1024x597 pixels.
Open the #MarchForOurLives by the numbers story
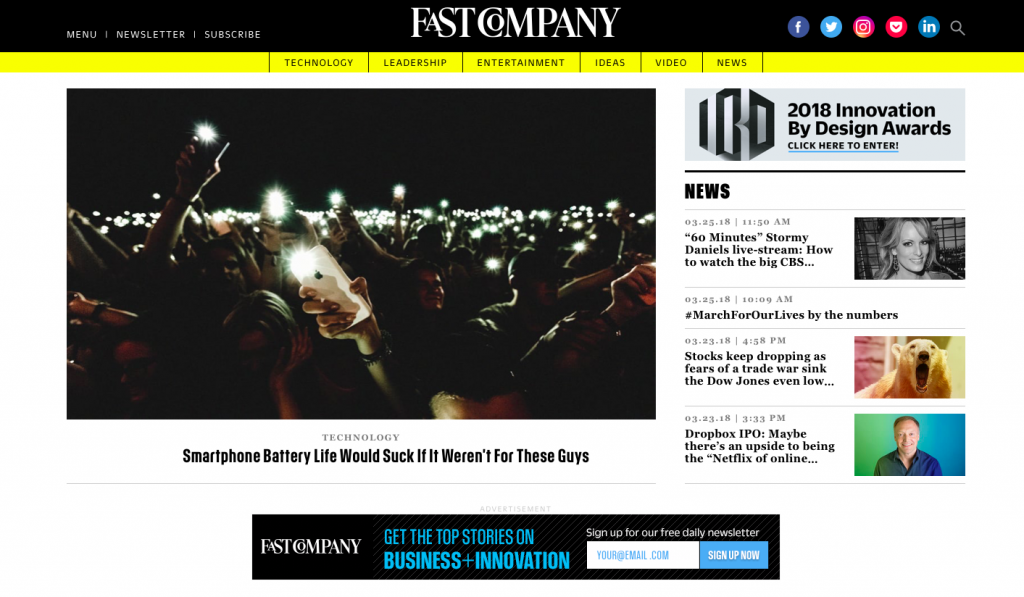791,315
